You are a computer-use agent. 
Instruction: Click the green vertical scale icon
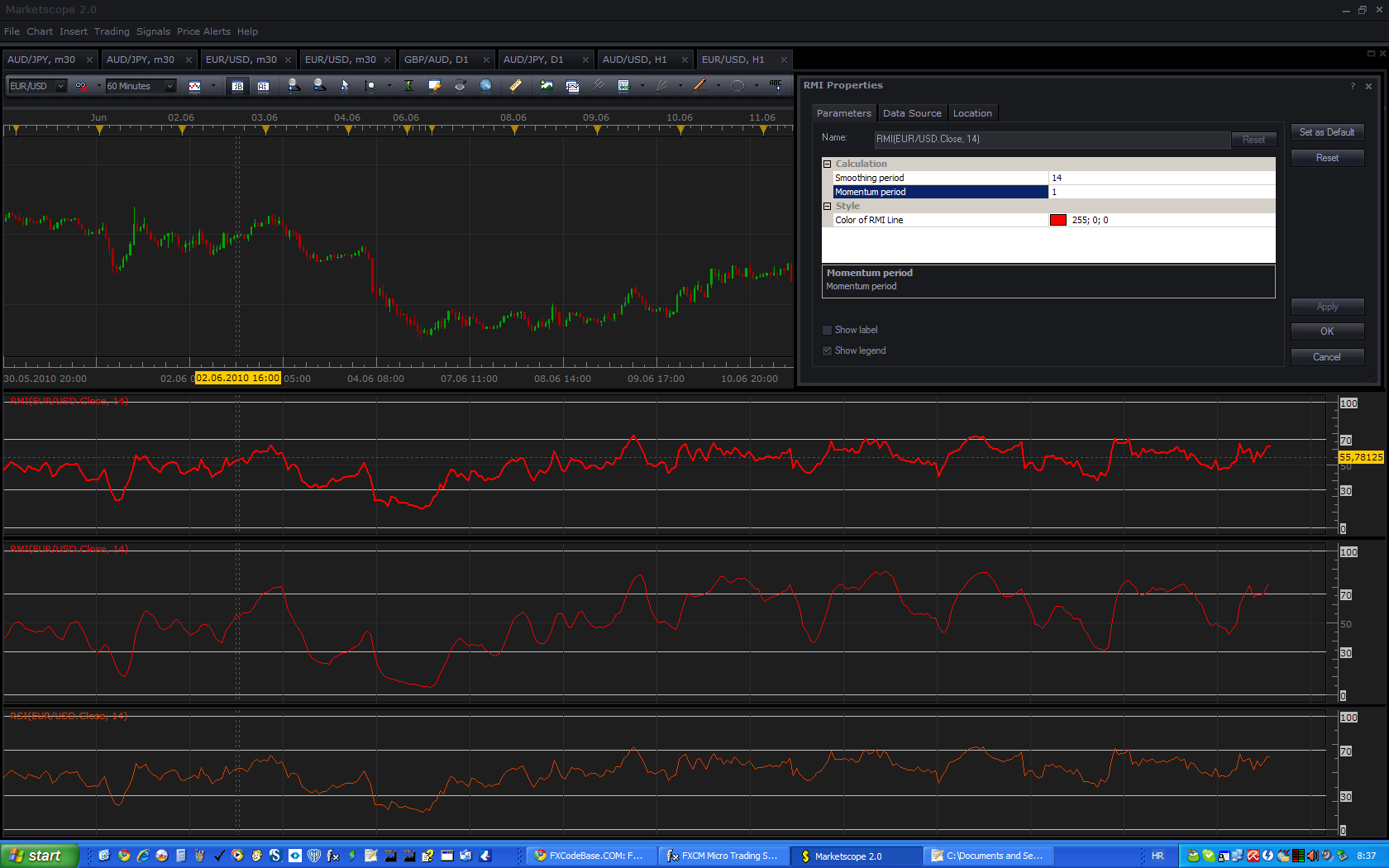408,86
